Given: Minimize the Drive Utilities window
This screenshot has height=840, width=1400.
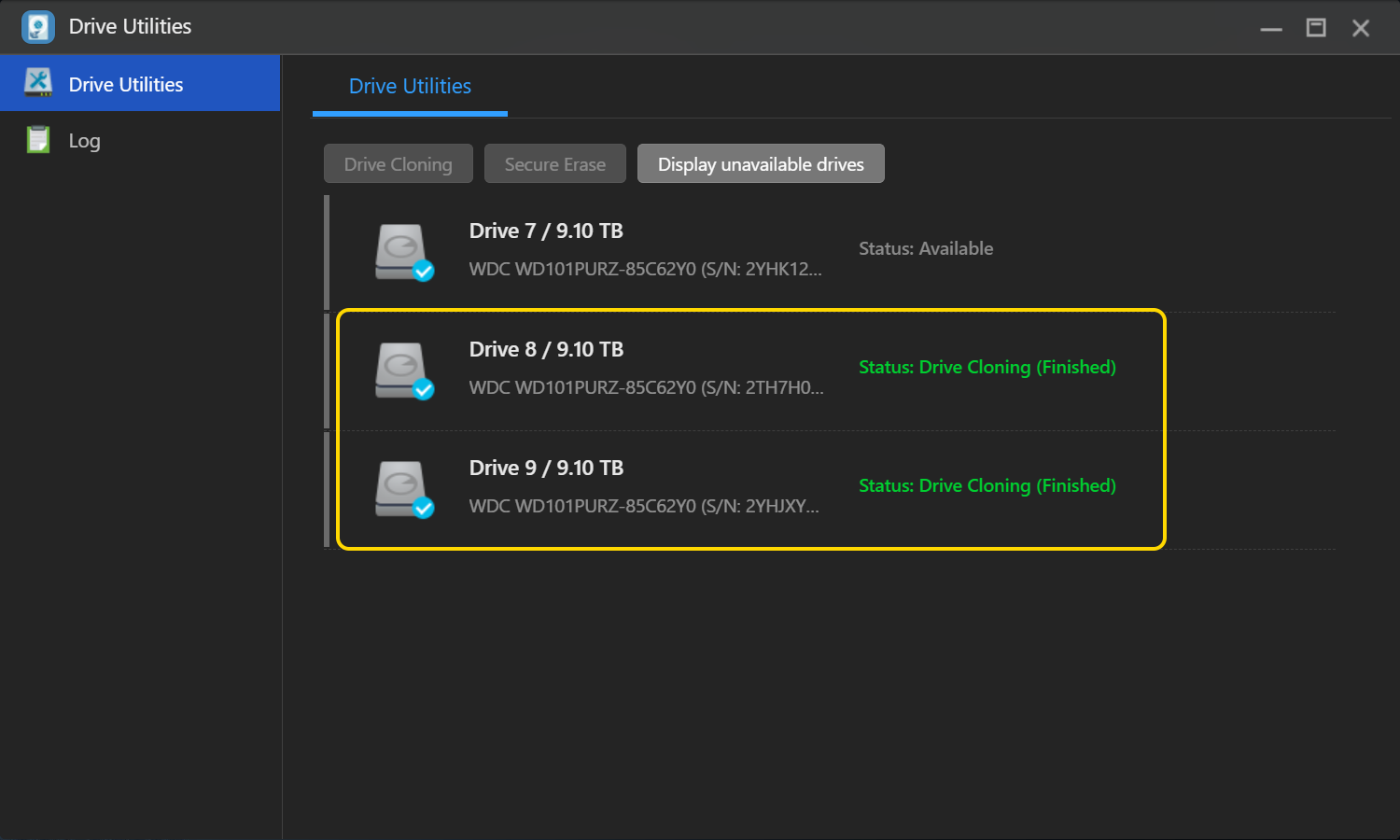Looking at the screenshot, I should (1271, 28).
